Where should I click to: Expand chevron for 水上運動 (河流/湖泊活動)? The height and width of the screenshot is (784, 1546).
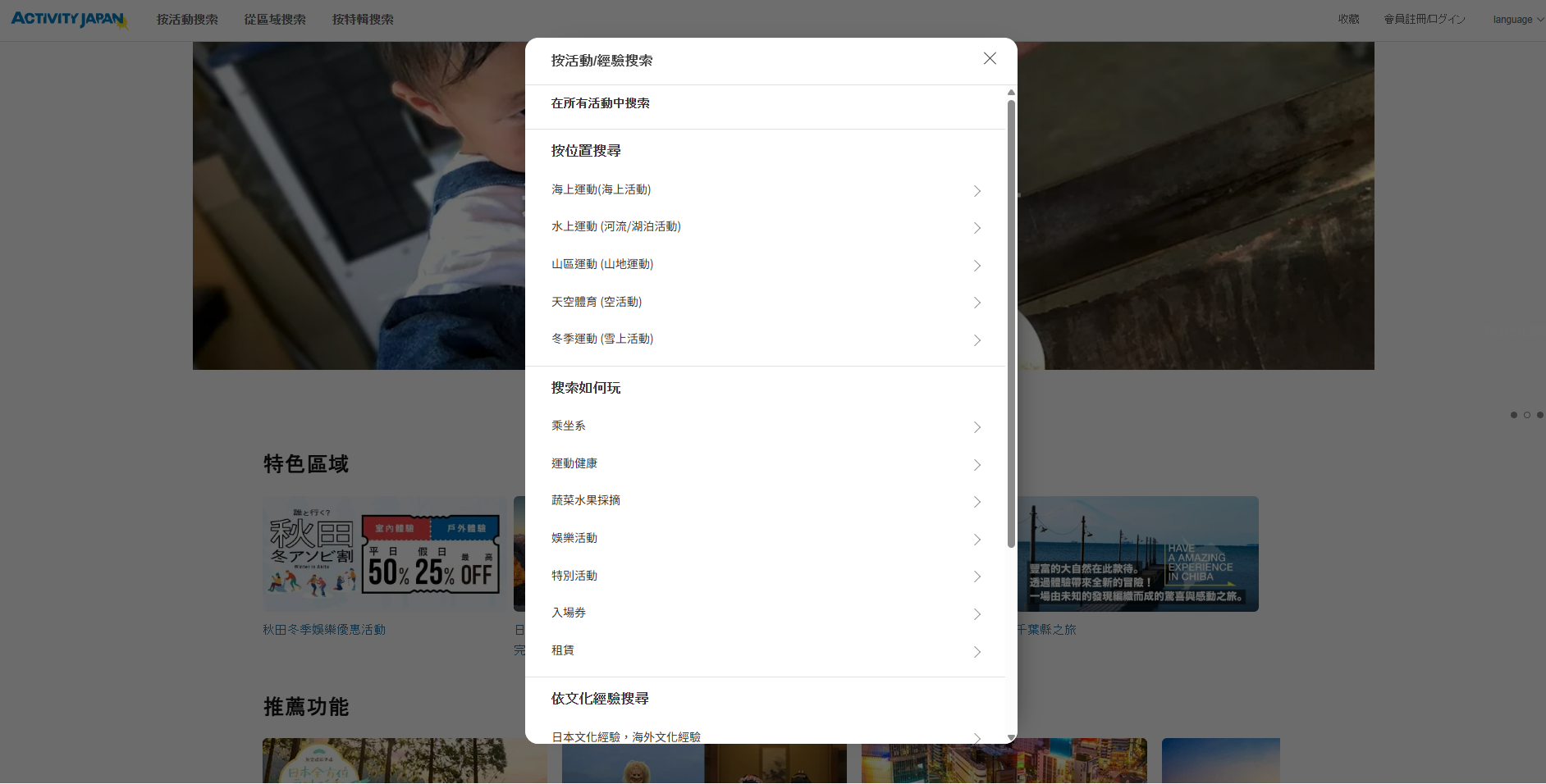[x=977, y=228]
